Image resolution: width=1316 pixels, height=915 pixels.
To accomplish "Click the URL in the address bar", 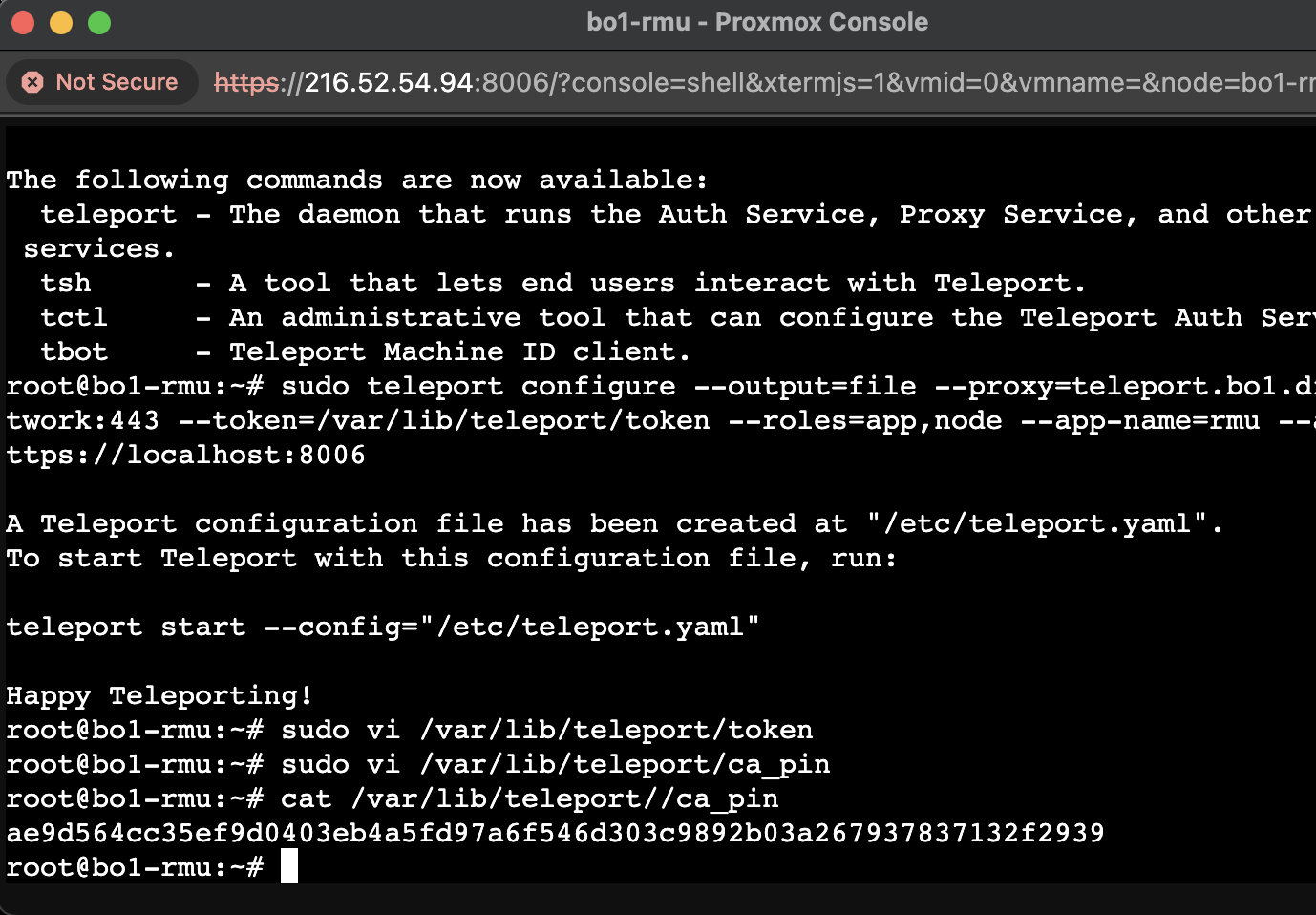I will click(x=764, y=82).
